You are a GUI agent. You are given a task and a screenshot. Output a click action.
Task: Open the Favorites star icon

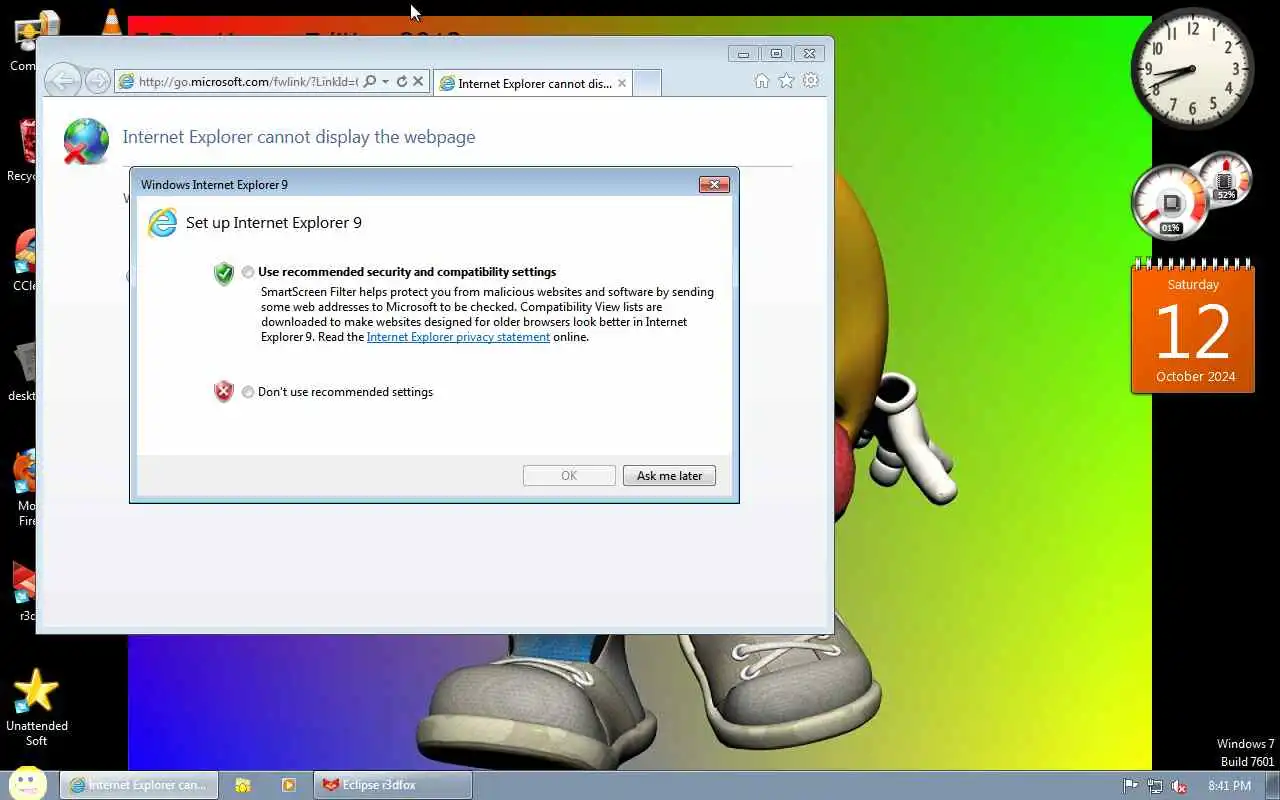(x=786, y=81)
